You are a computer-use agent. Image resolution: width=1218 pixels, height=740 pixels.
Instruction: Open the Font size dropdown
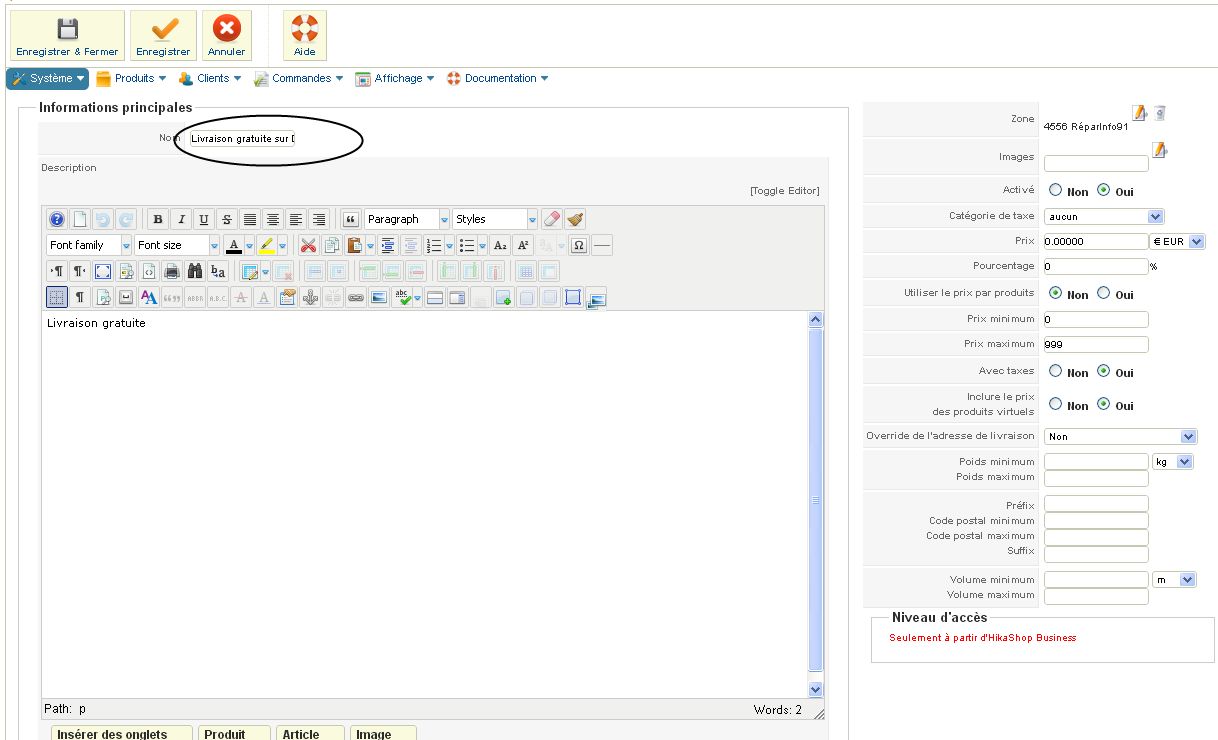coord(177,245)
